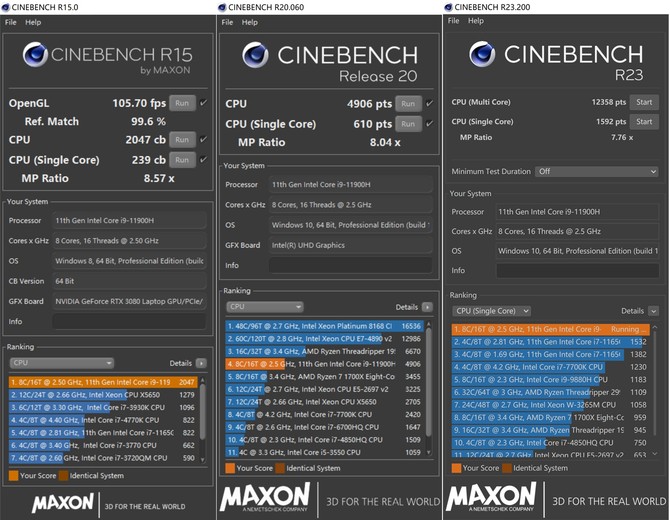Run CPU (Single Core) test in R20
The height and width of the screenshot is (520, 670).
point(408,124)
